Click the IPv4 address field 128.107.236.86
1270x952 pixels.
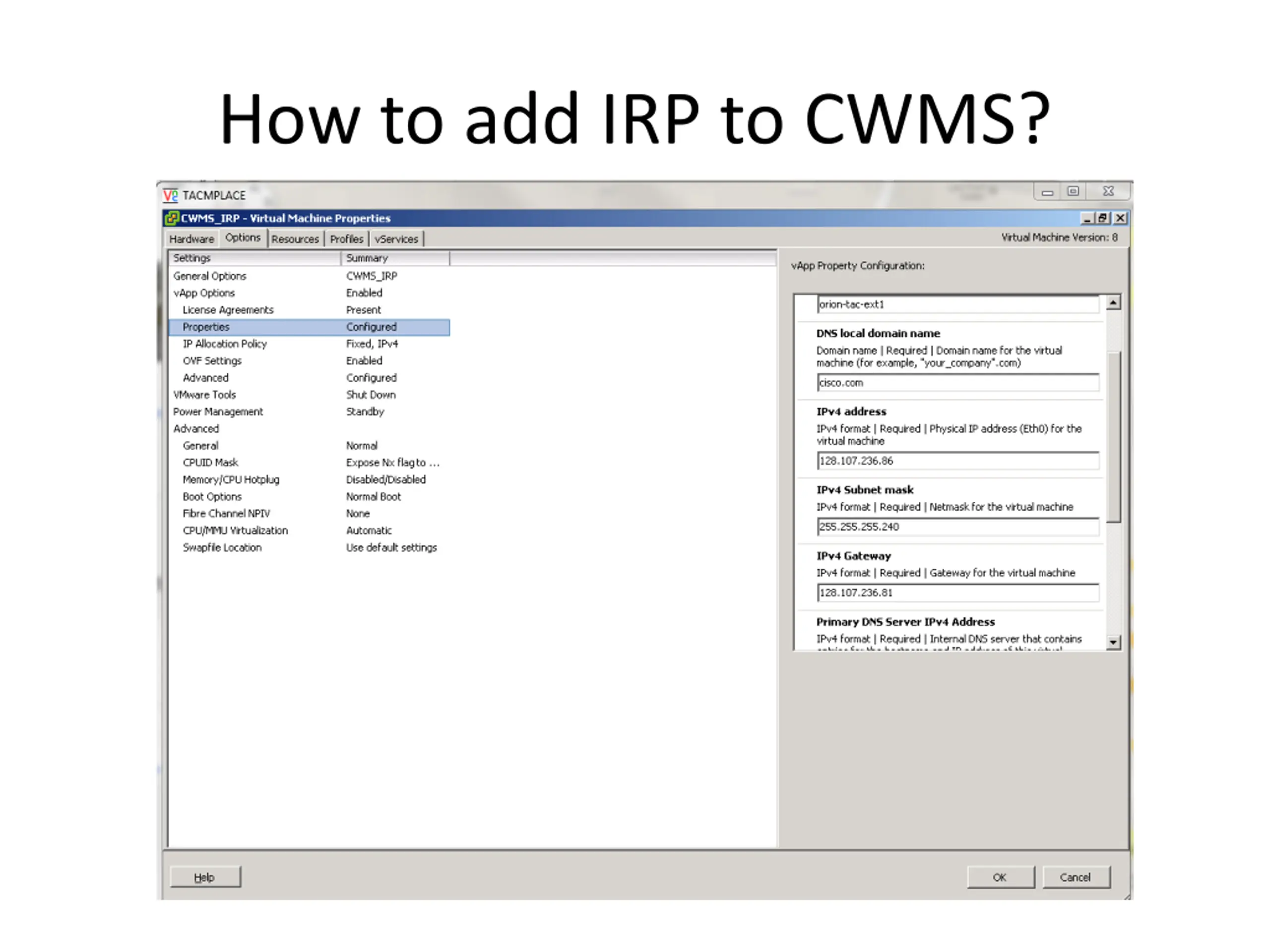tap(957, 461)
